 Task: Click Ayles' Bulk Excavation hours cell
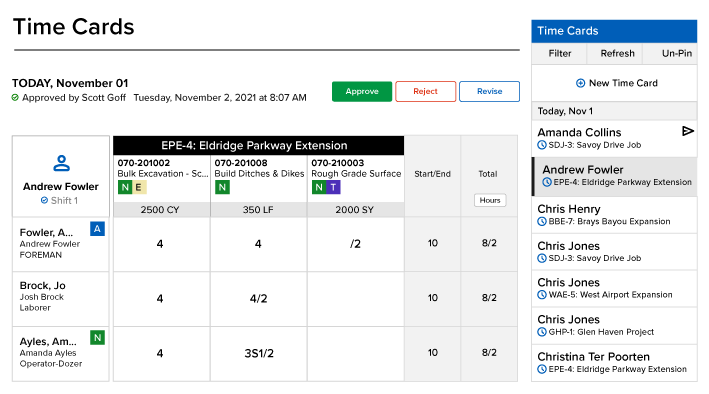pyautogui.click(x=160, y=353)
